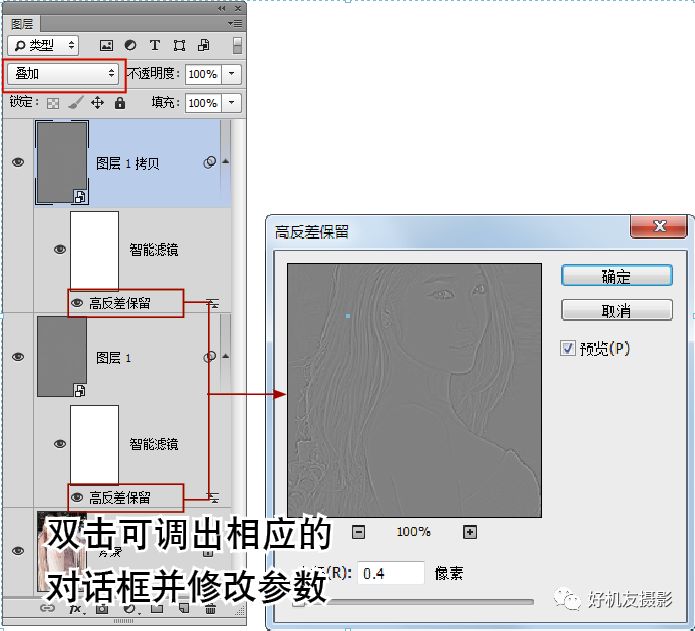Image resolution: width=695 pixels, height=631 pixels.
Task: Open the 不透明度 opacity dropdown arrow
Action: 231,74
